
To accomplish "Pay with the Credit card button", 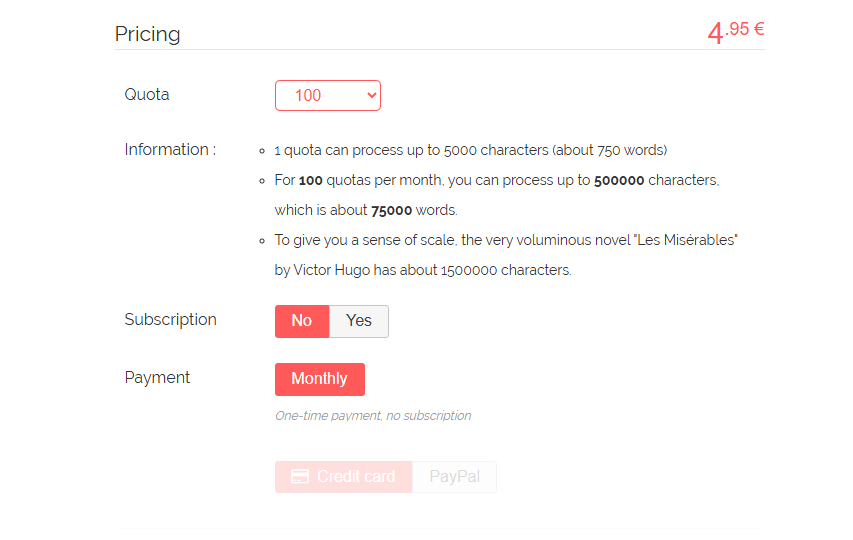I will pyautogui.click(x=344, y=477).
